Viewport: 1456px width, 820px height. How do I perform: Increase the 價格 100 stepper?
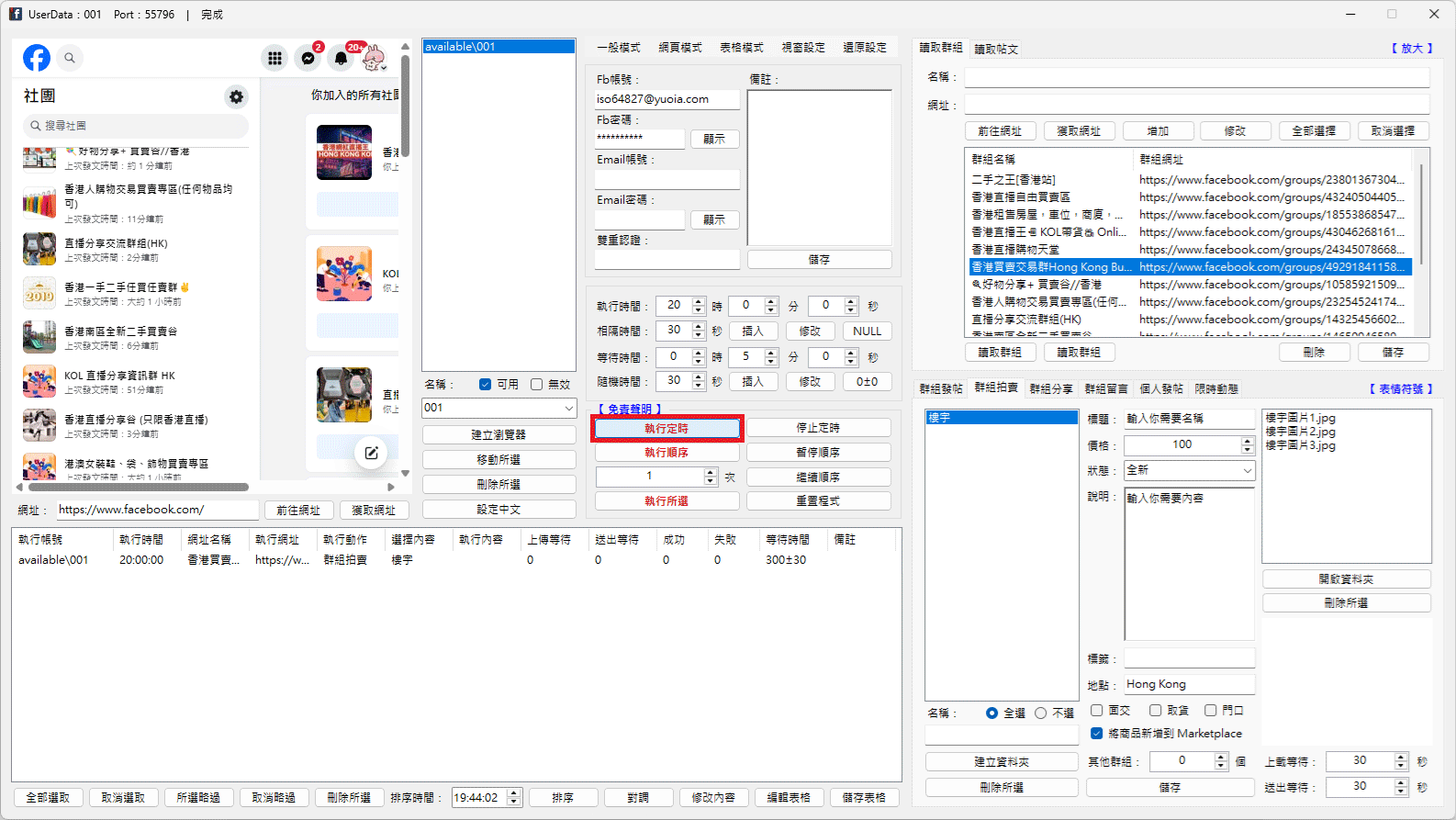tap(1247, 441)
